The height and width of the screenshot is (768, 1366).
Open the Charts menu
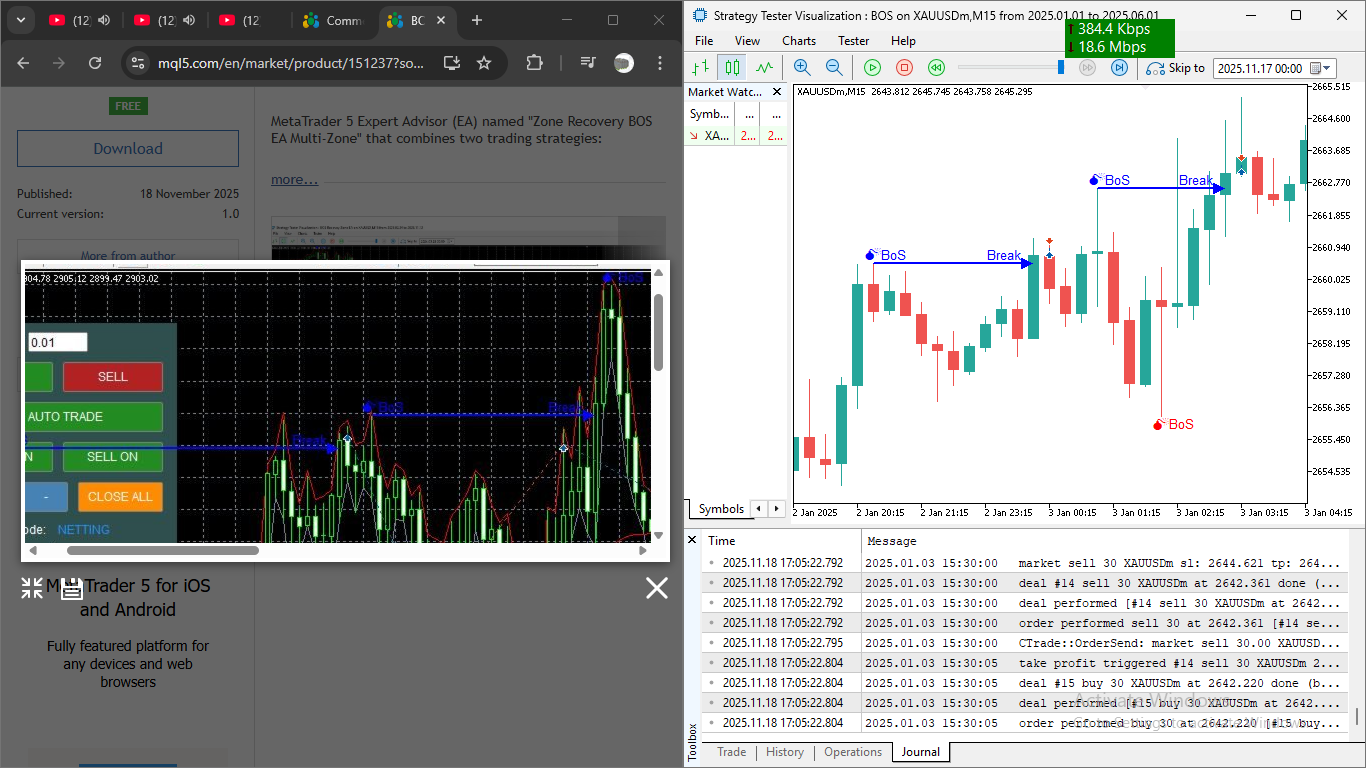799,41
